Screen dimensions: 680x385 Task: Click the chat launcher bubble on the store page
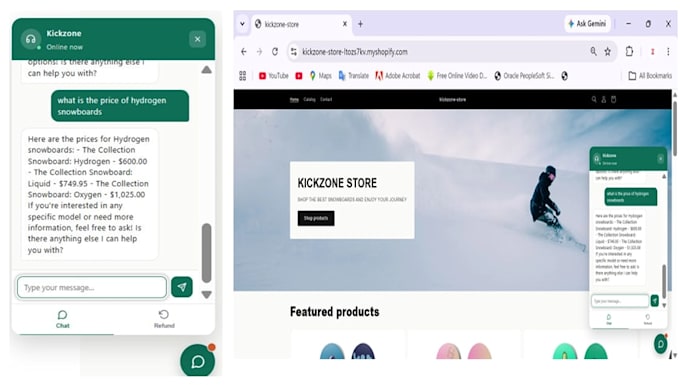660,344
